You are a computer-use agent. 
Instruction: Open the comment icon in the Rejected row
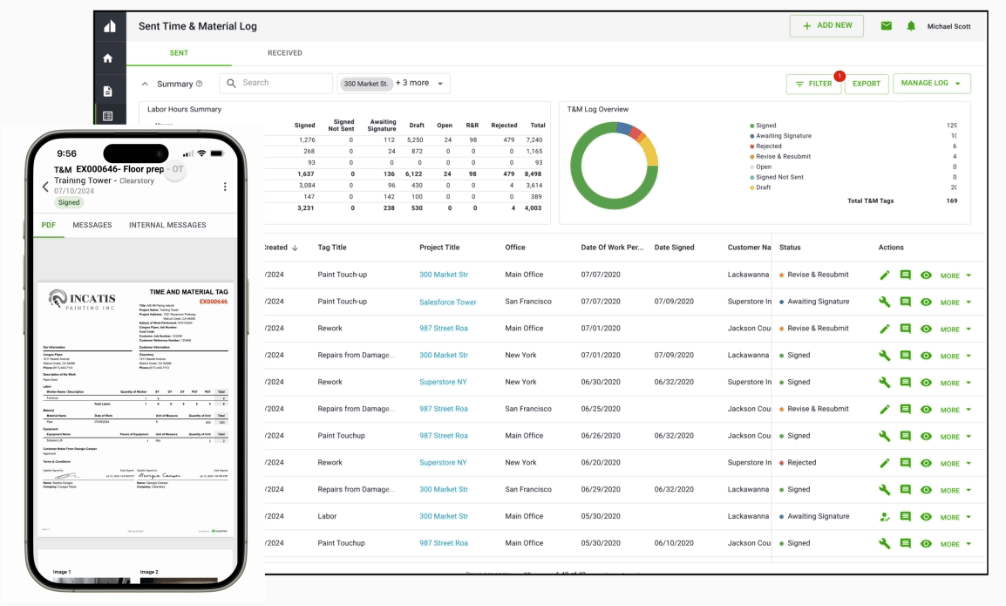click(905, 464)
